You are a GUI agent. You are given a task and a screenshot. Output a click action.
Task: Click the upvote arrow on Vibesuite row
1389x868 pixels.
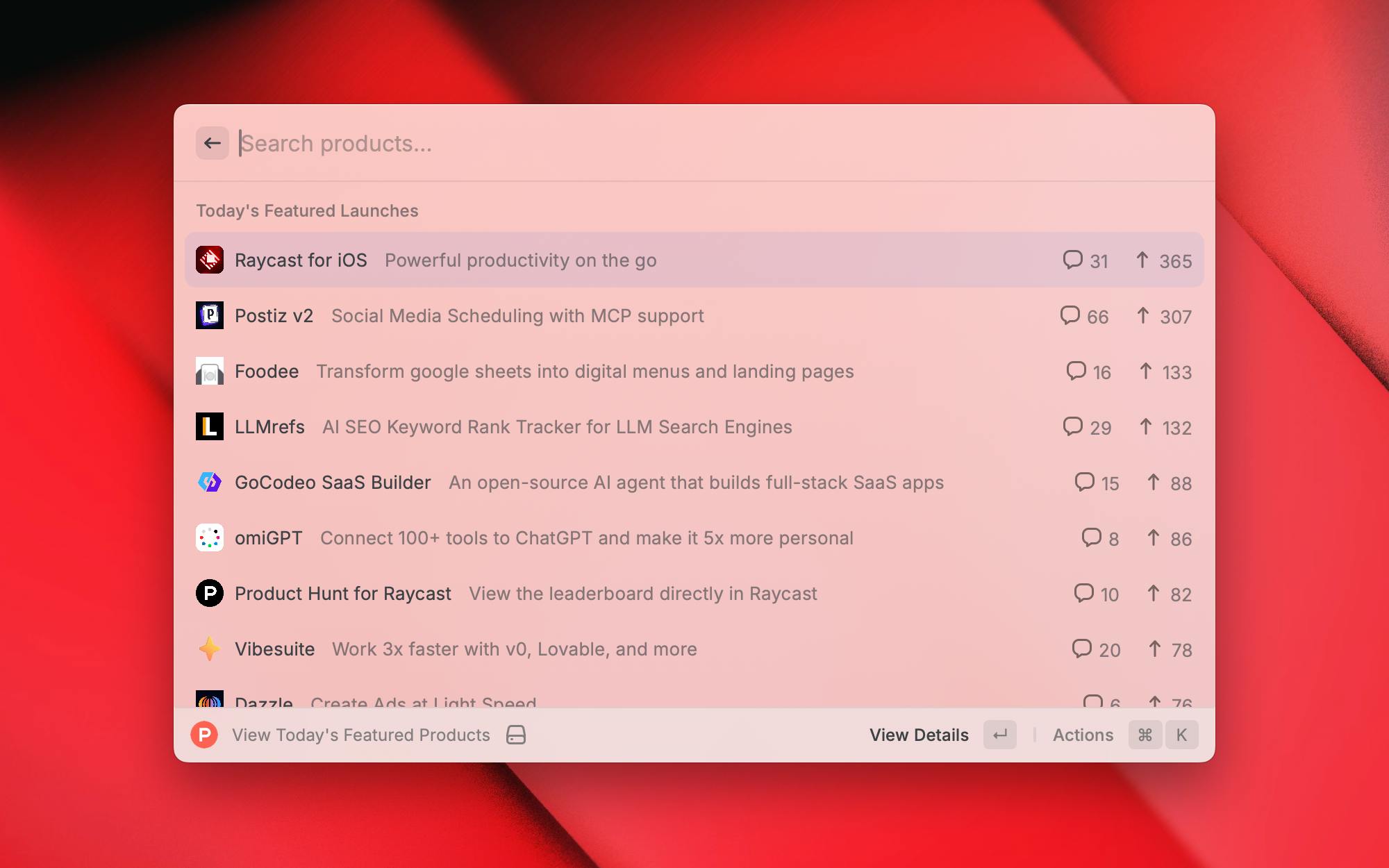(1154, 649)
